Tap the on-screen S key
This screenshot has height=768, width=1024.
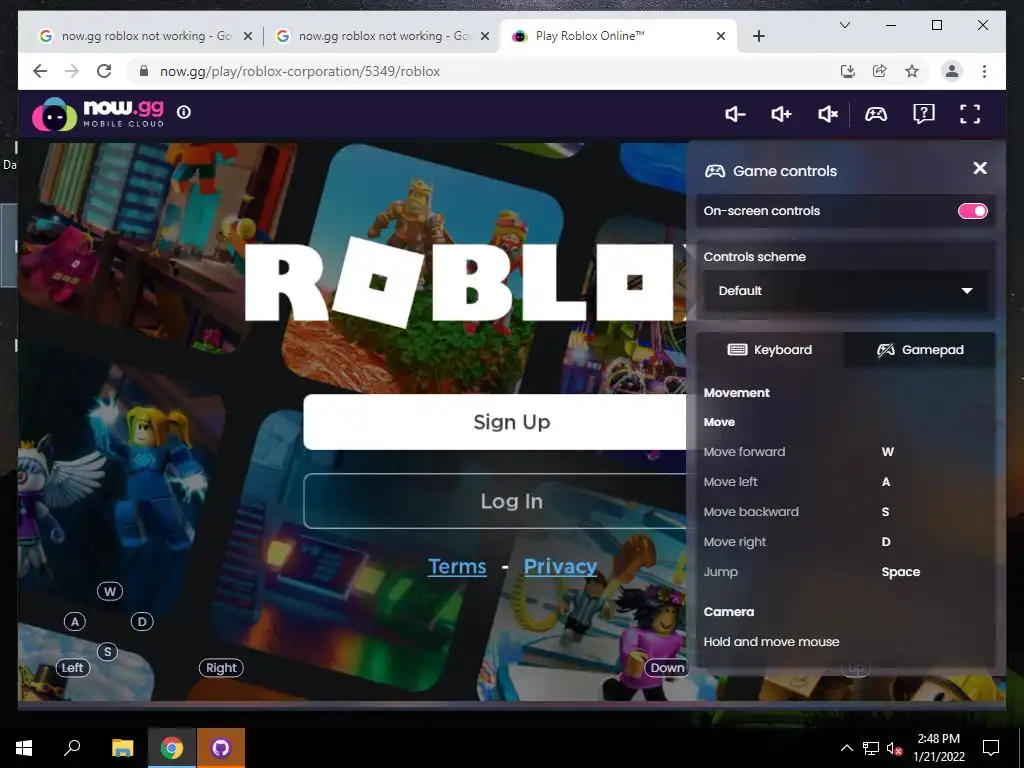108,652
